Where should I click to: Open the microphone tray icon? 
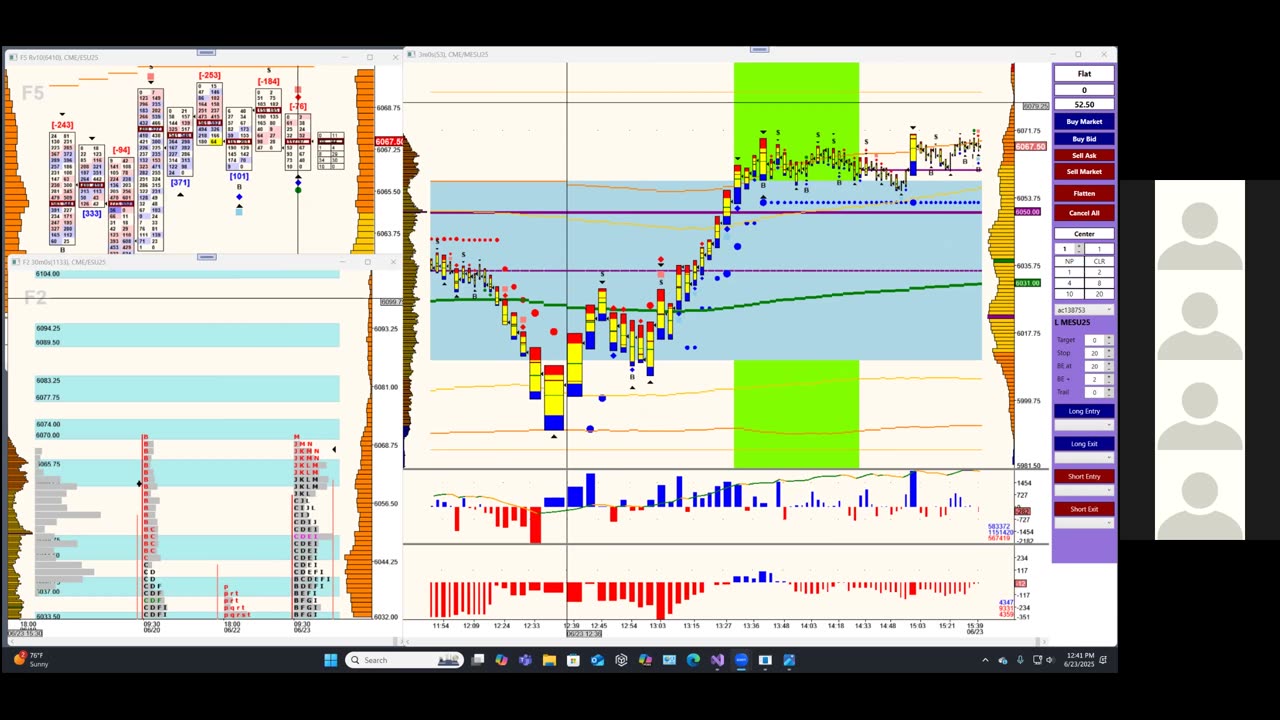[x=1020, y=660]
